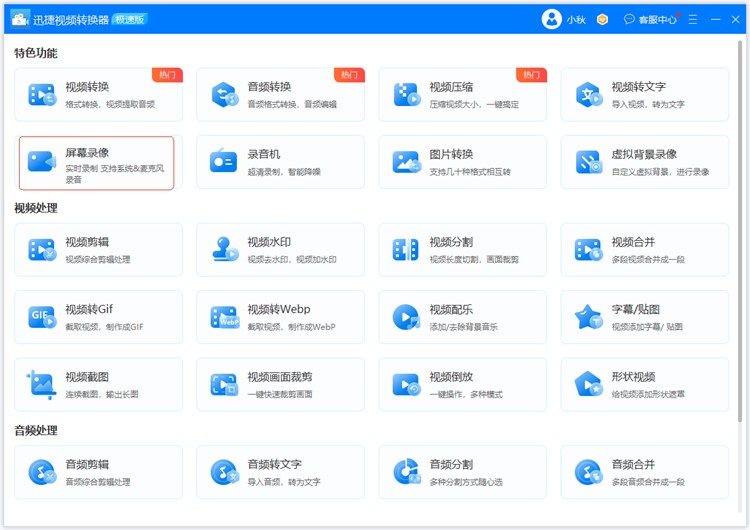Click the 视频配乐 background music icon
This screenshot has height=530, width=750.
(x=406, y=317)
